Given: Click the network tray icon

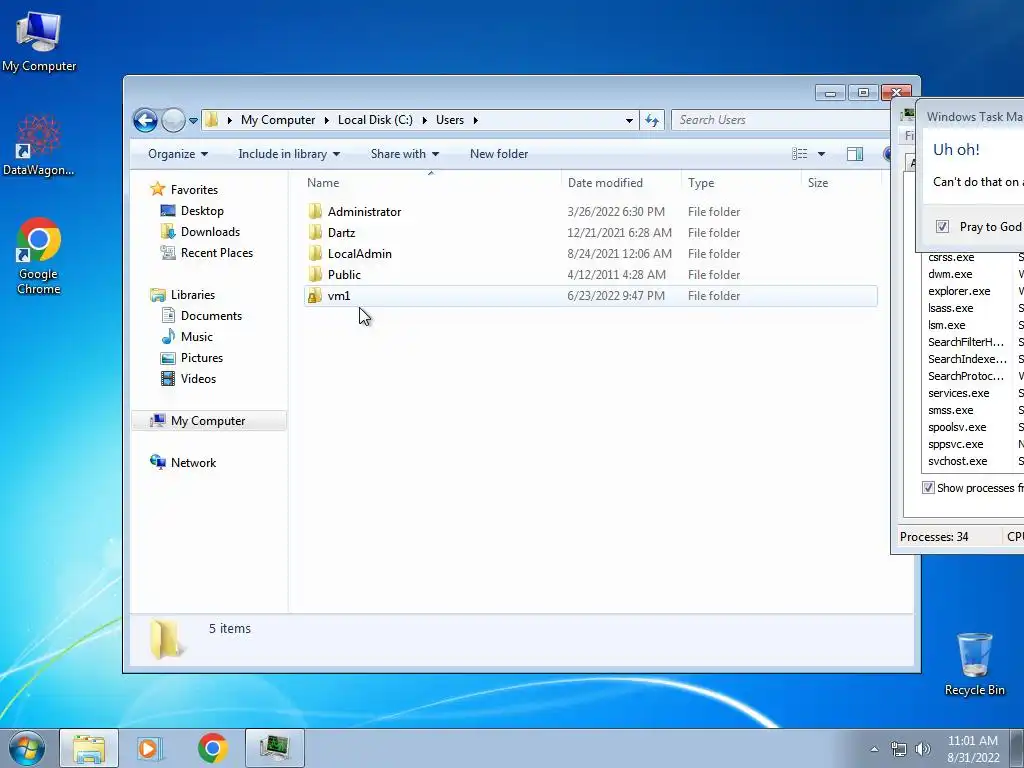Looking at the screenshot, I should point(899,749).
